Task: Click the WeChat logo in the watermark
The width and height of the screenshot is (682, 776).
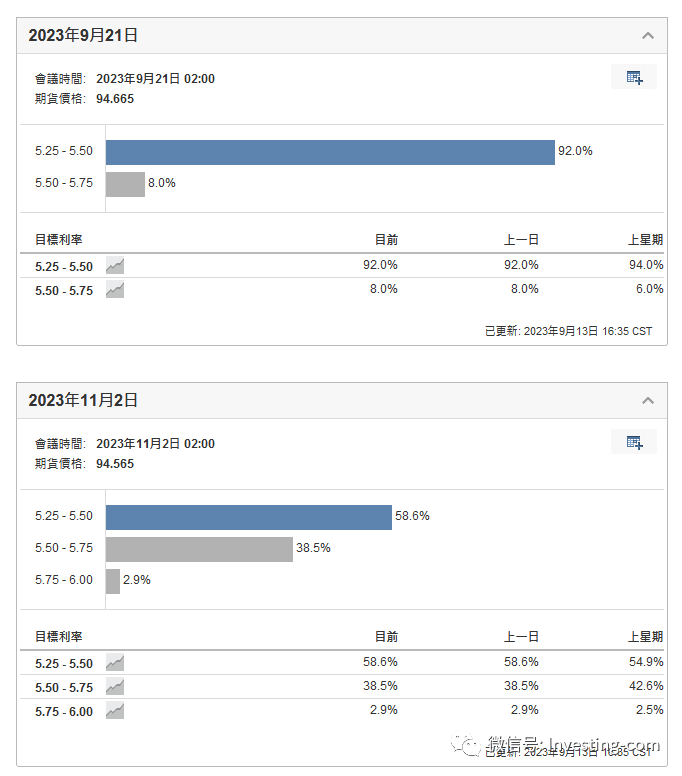Action: pyautogui.click(x=467, y=745)
